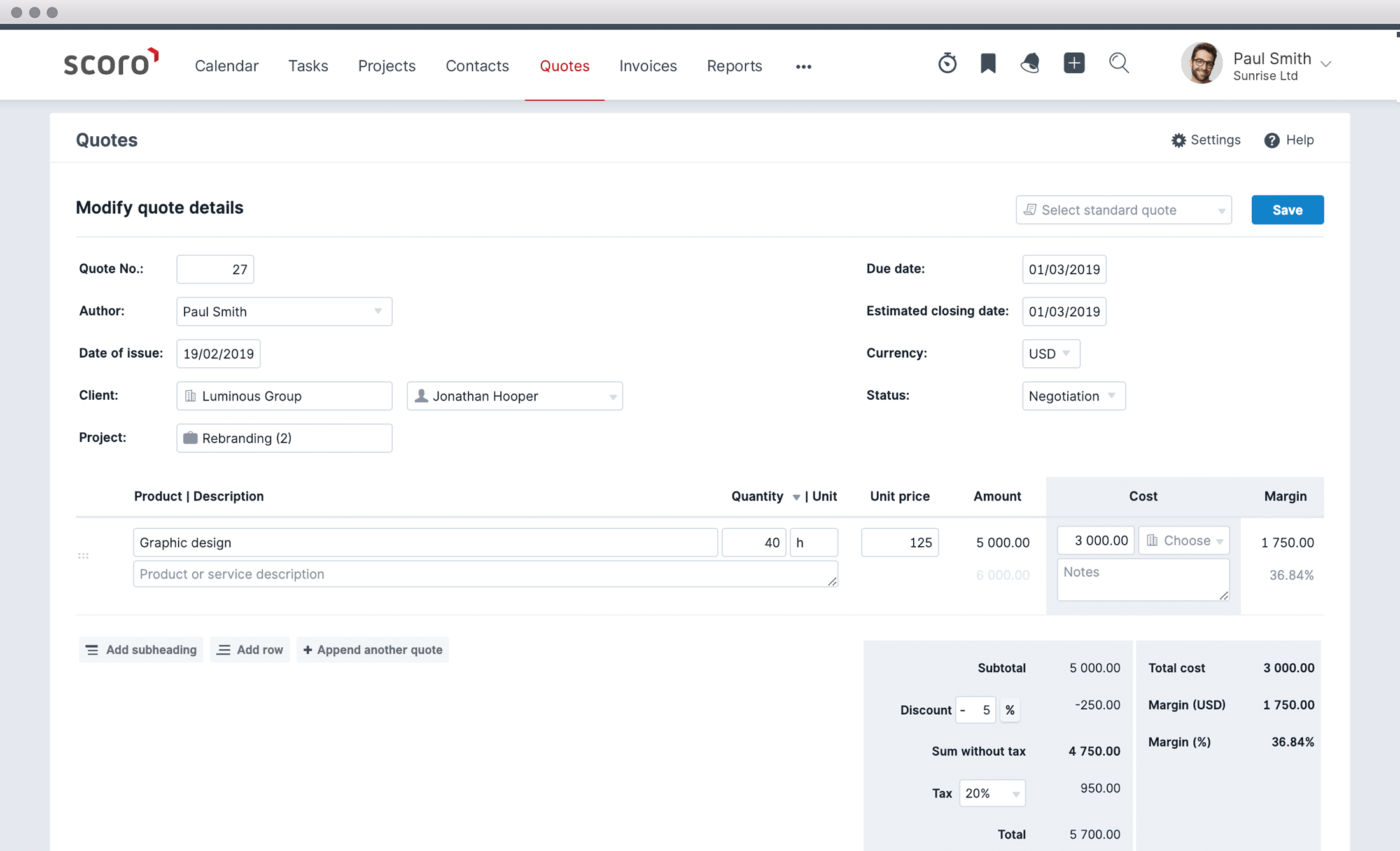The height and width of the screenshot is (851, 1400).
Task: Click Product or service description box
Action: [486, 574]
